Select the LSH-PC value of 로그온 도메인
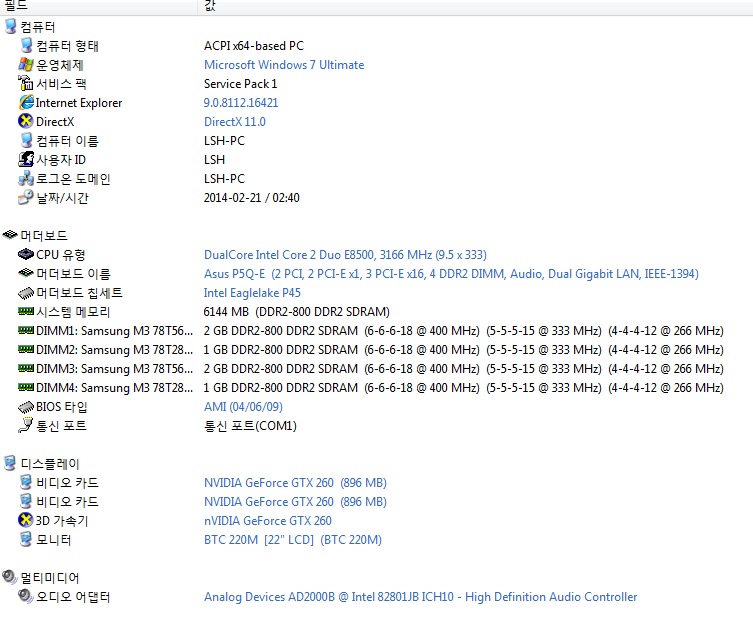Viewport: 753px width, 622px height. tap(224, 179)
